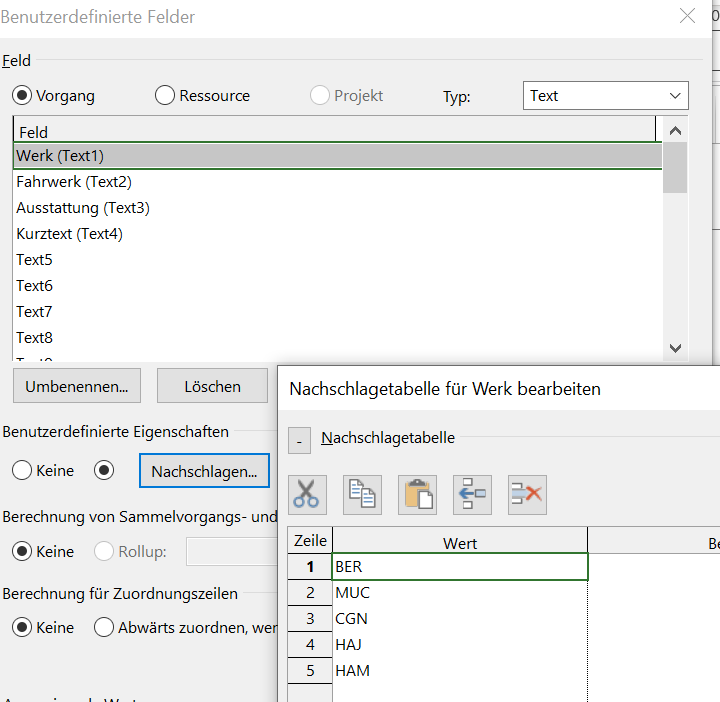The height and width of the screenshot is (702, 720).
Task: Click the Paste row clipboard icon
Action: (417, 494)
